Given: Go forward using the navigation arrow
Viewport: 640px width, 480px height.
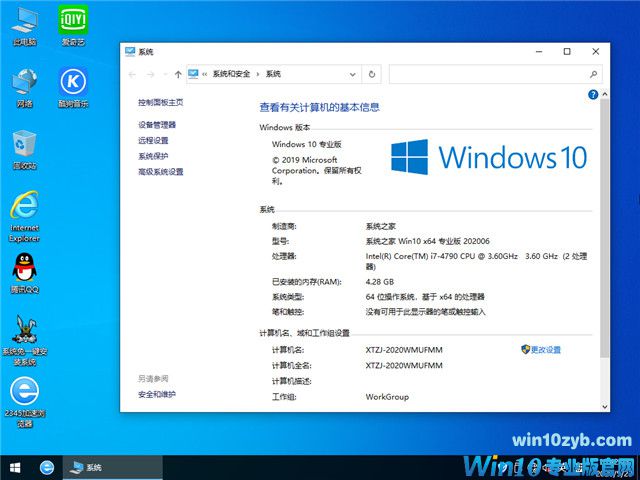Looking at the screenshot, I should pos(151,74).
